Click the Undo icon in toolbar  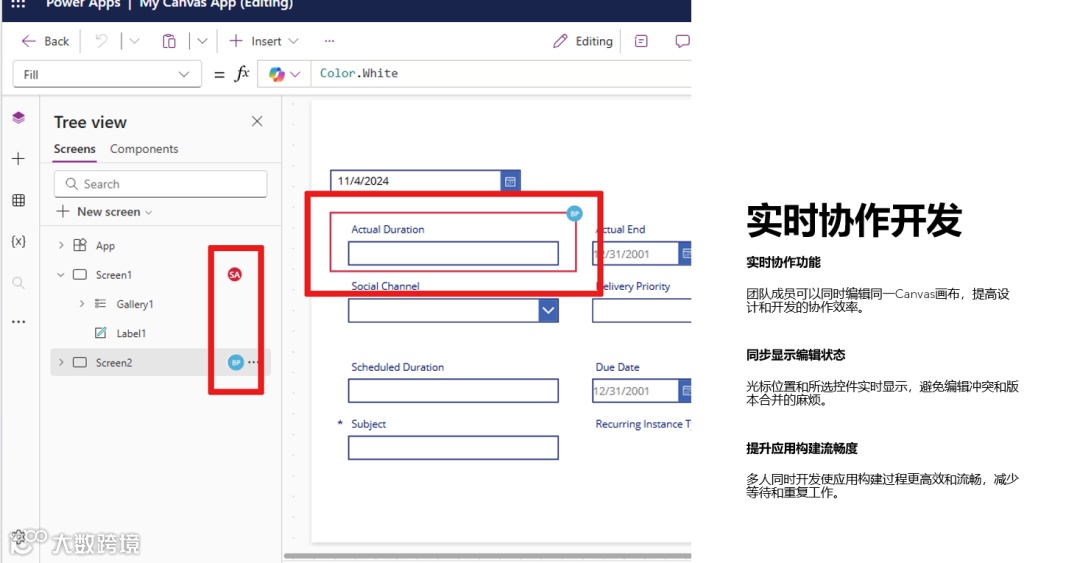(x=101, y=41)
